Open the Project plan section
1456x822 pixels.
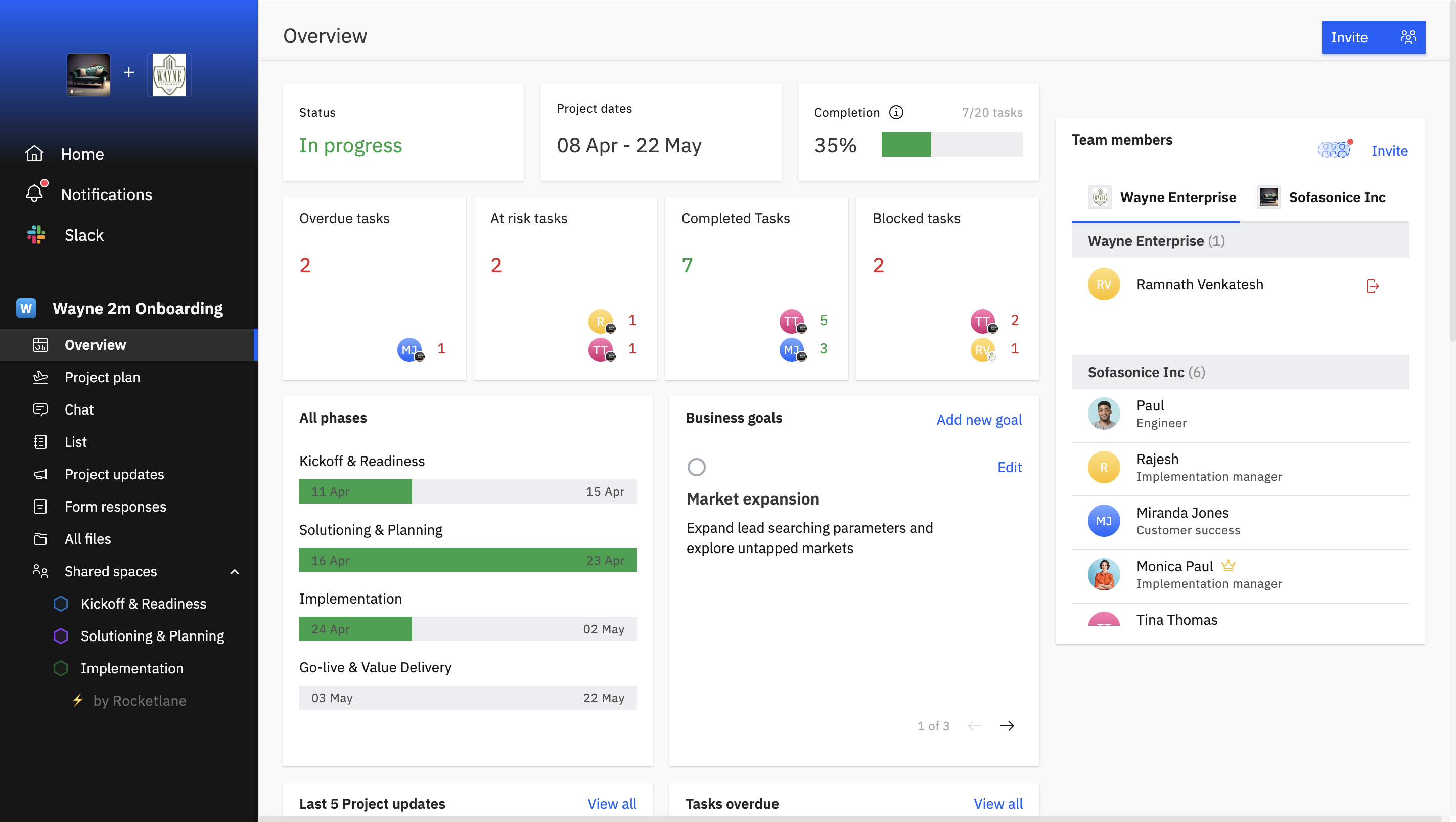coord(102,377)
